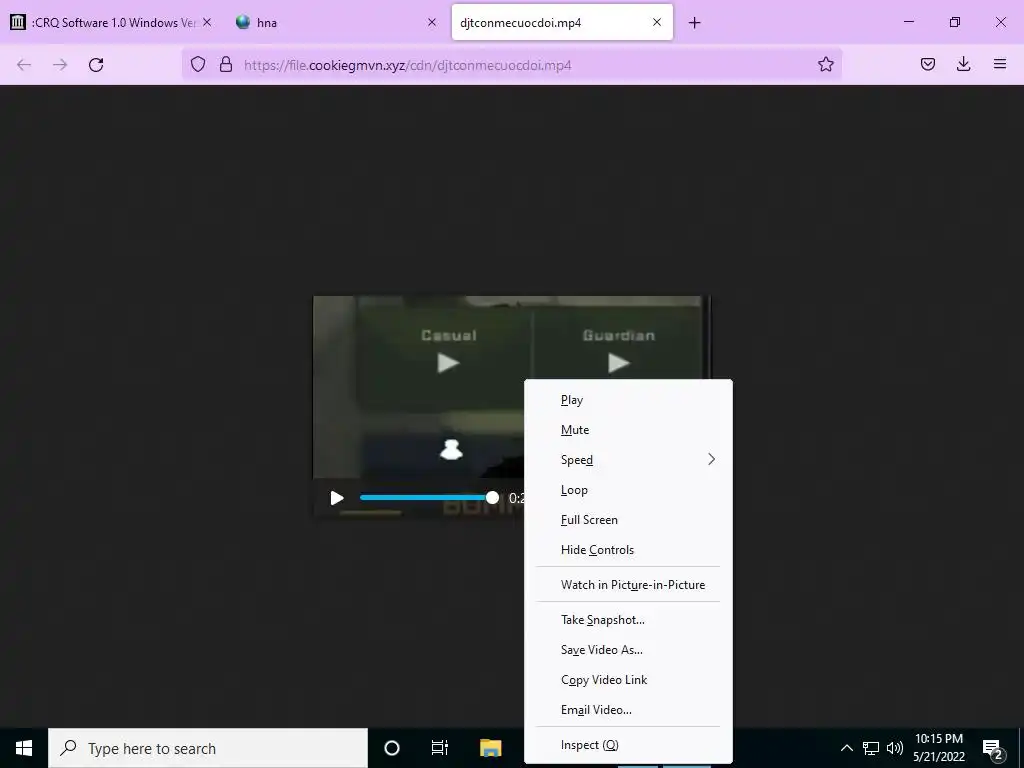Open the notification Action Center icon
Viewport: 1024px width, 768px height.
pos(993,749)
